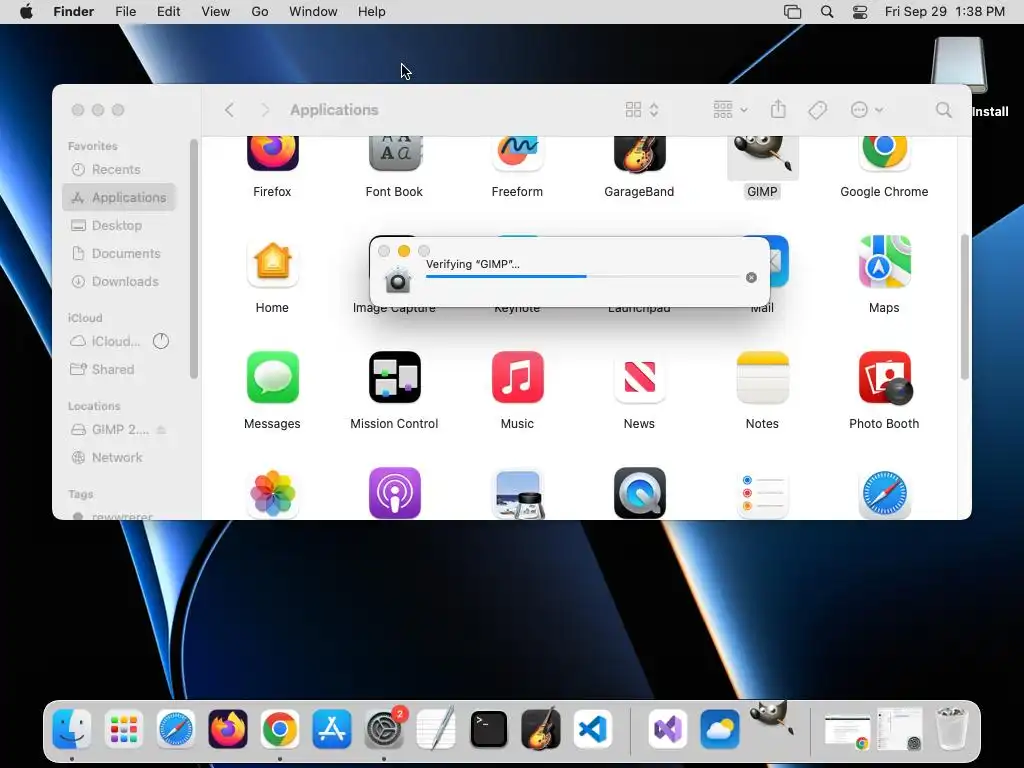This screenshot has width=1024, height=768.
Task: Open Terminal from the Dock
Action: [488, 729]
